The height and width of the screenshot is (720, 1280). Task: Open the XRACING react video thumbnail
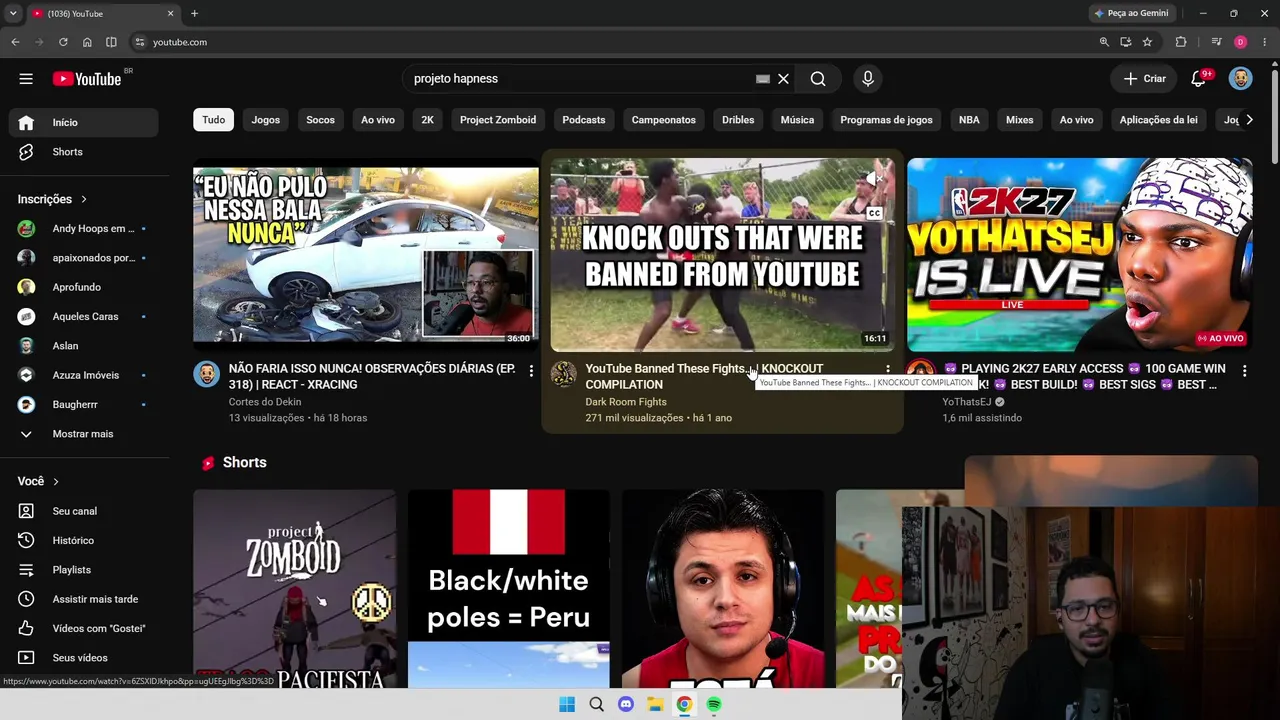366,255
